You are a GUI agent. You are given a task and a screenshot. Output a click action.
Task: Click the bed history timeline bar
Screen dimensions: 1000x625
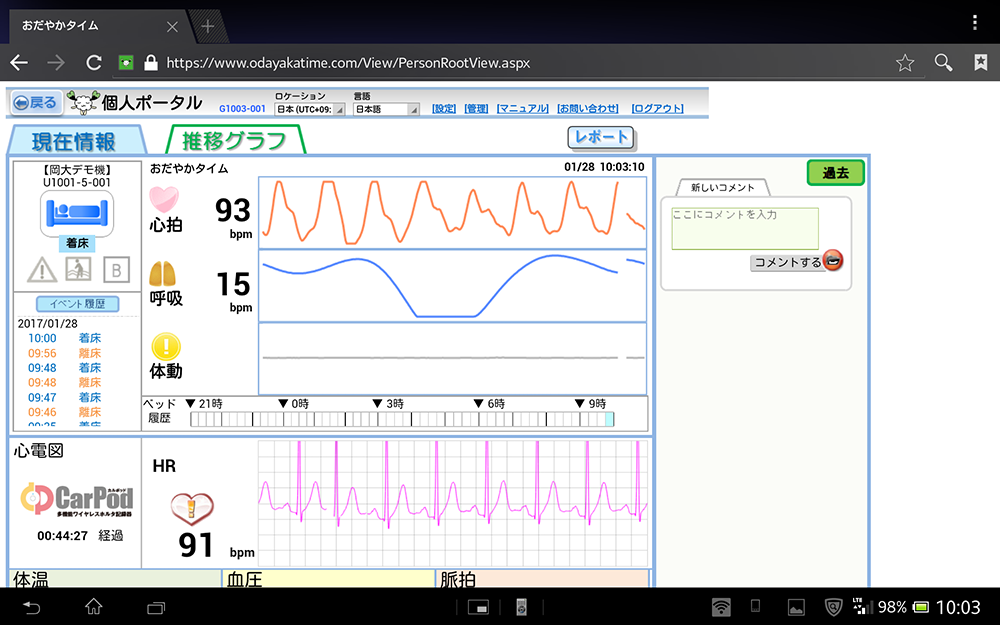[x=402, y=419]
